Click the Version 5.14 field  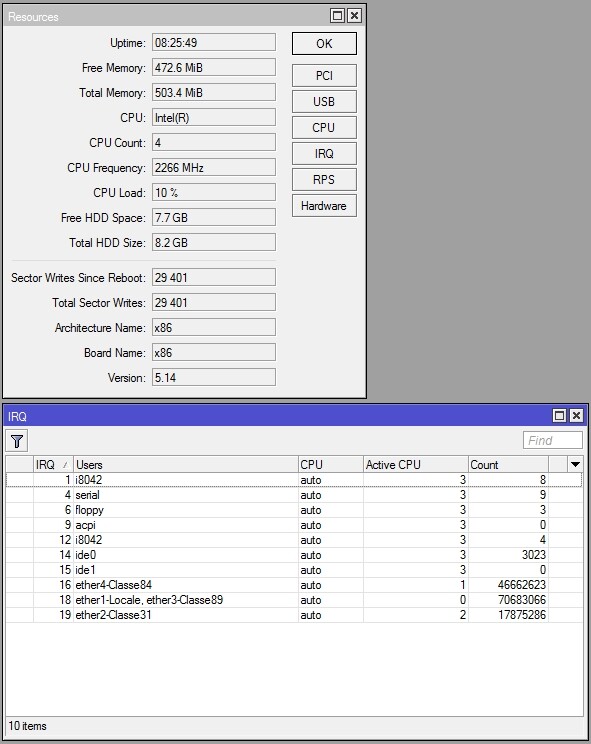(213, 378)
